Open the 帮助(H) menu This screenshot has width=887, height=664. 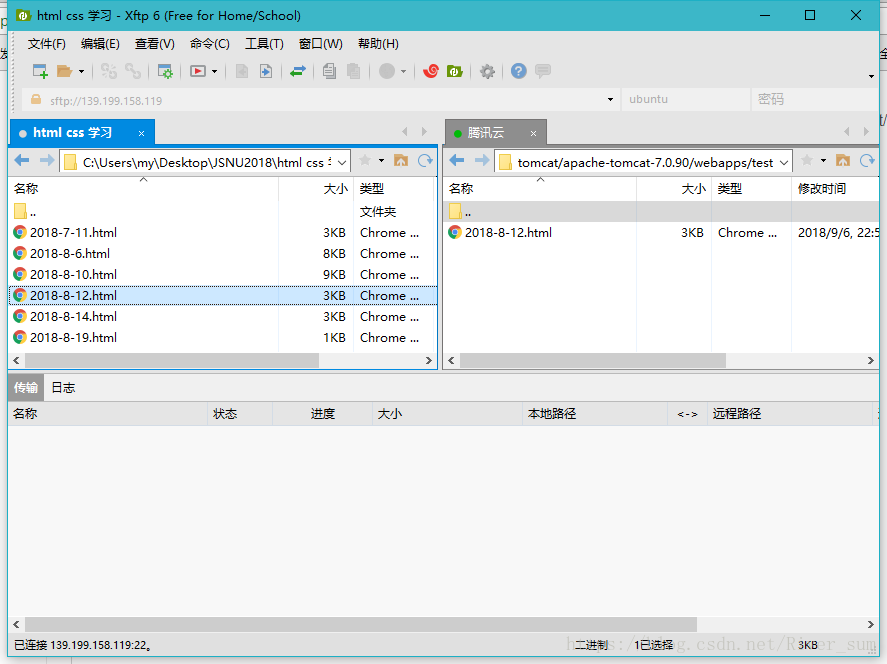[x=378, y=44]
